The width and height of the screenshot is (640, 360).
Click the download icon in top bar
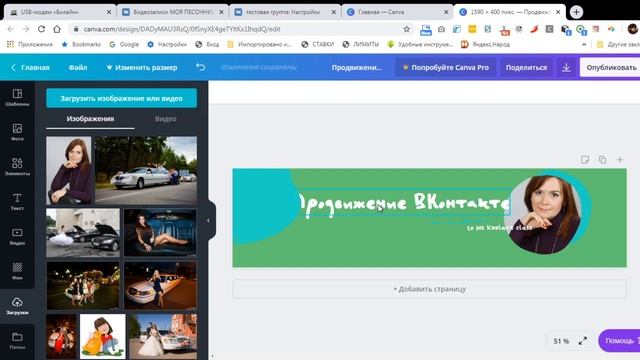coord(566,67)
